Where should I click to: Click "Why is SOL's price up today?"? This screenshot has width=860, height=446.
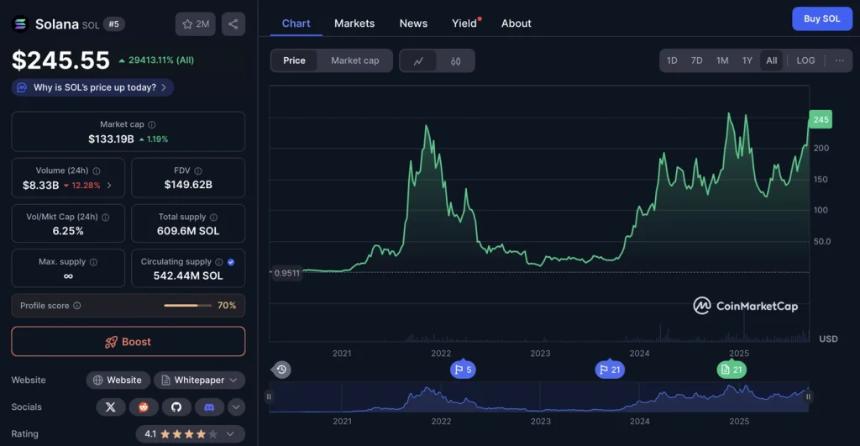point(93,88)
